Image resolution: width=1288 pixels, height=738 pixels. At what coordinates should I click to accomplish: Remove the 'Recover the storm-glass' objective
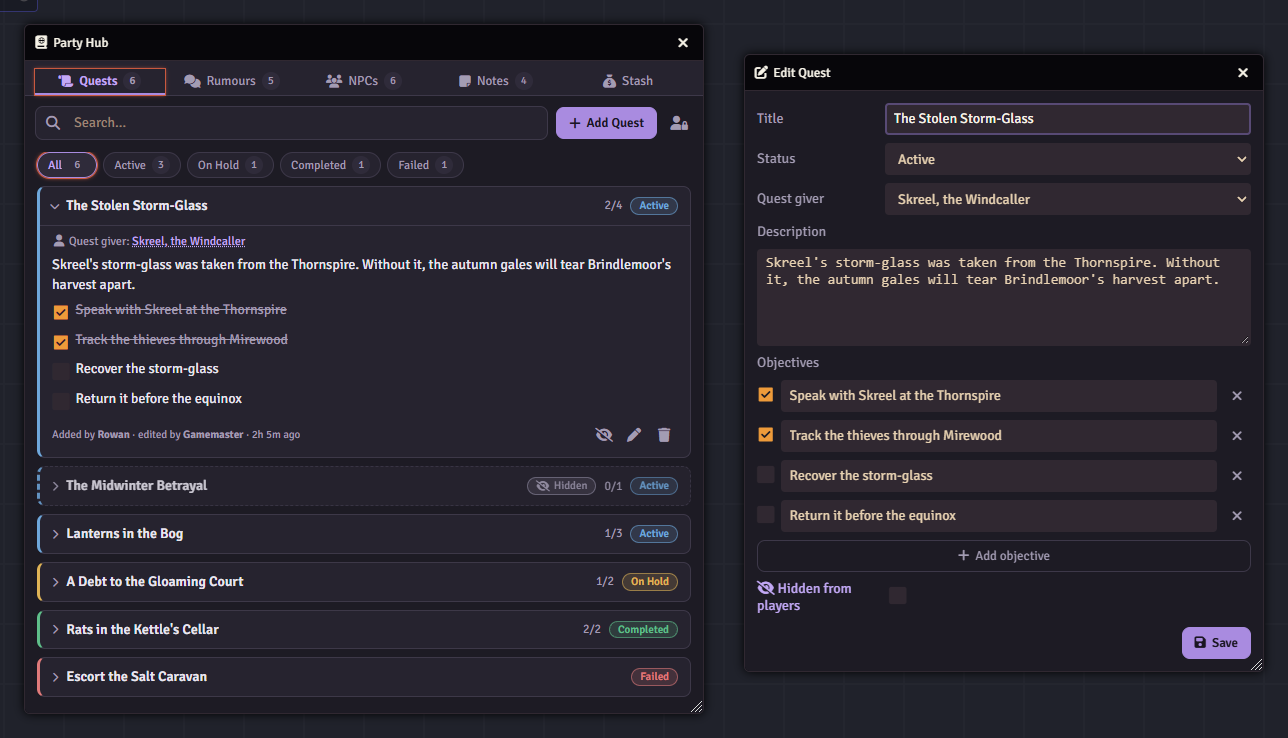click(x=1237, y=476)
